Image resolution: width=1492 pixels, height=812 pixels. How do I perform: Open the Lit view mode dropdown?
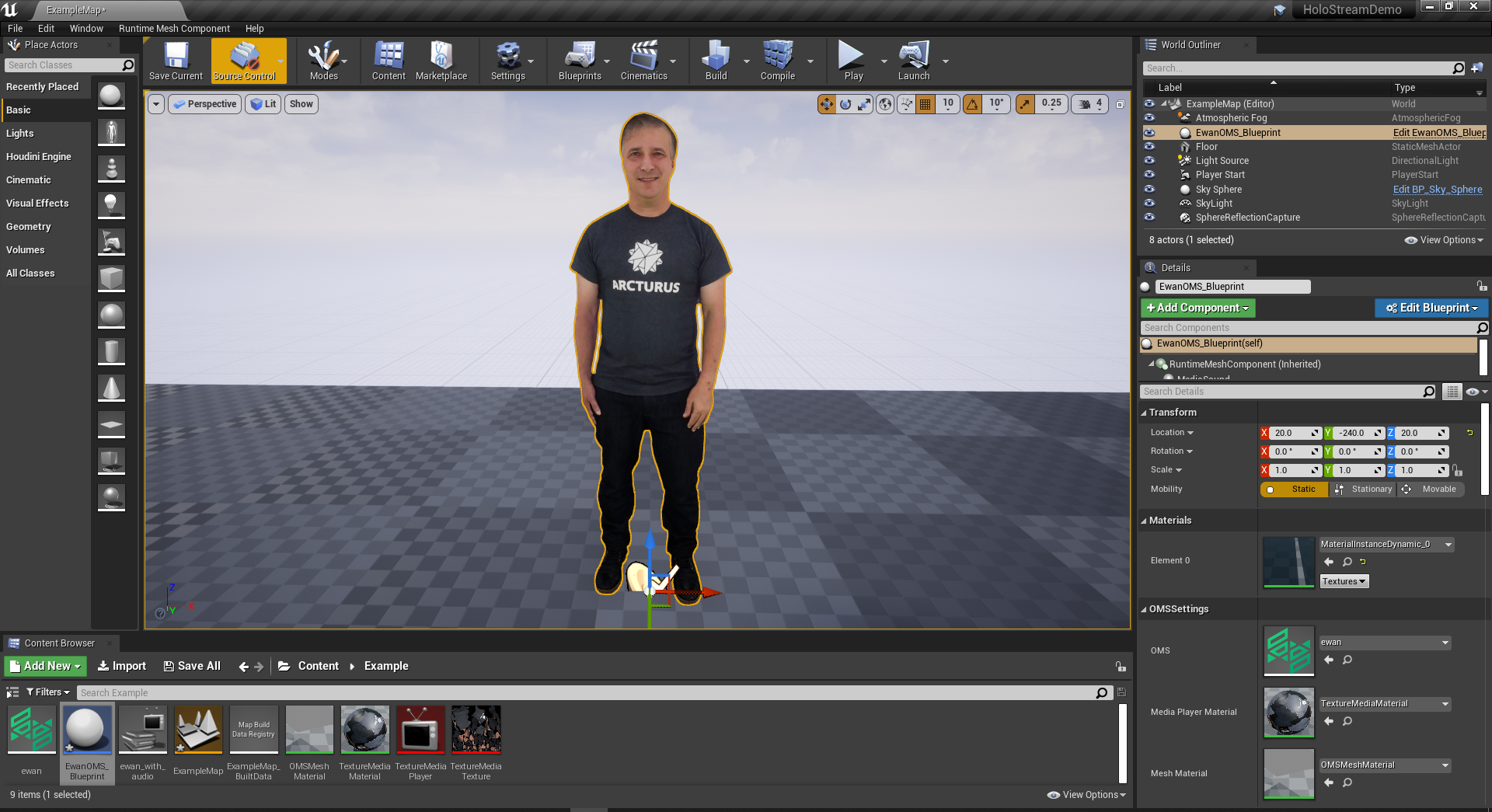point(263,104)
